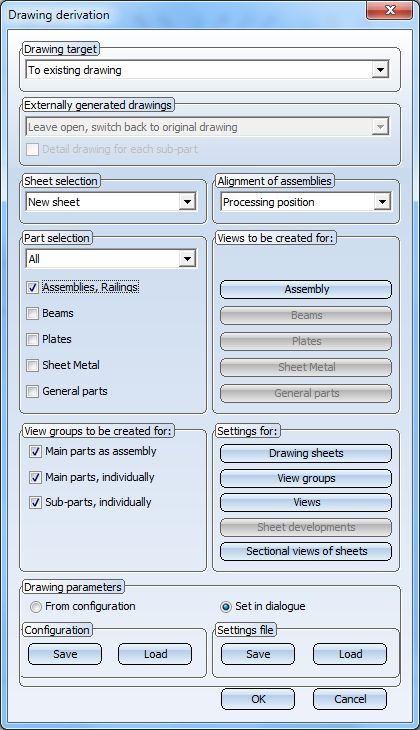Enable the Beams checkbox
This screenshot has width=420, height=730.
32,314
